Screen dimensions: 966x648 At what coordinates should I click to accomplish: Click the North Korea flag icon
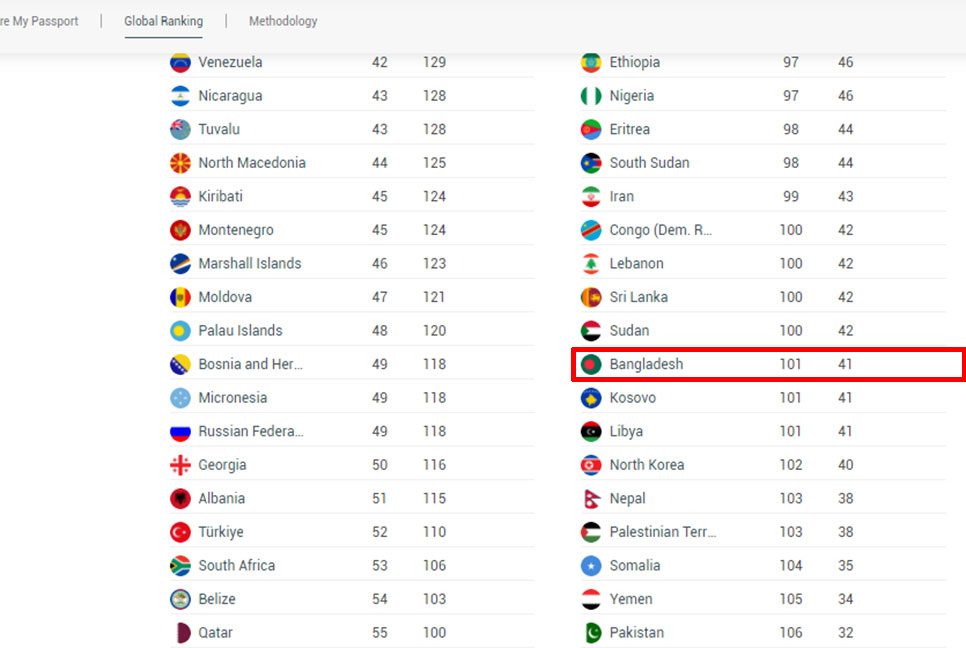(591, 465)
